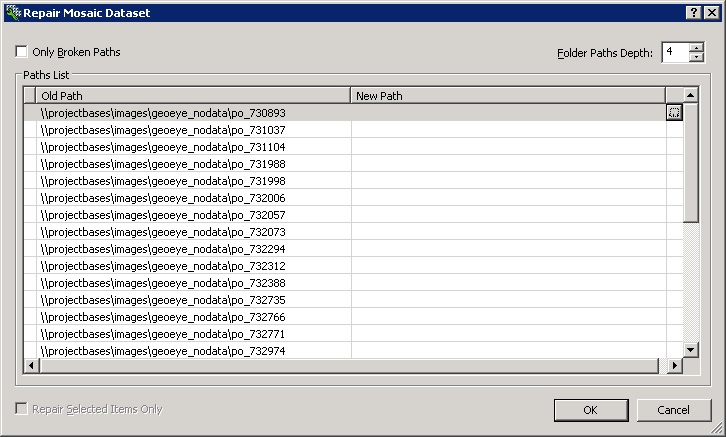
Task: Select the row ending in po_731104
Action: pyautogui.click(x=163, y=147)
